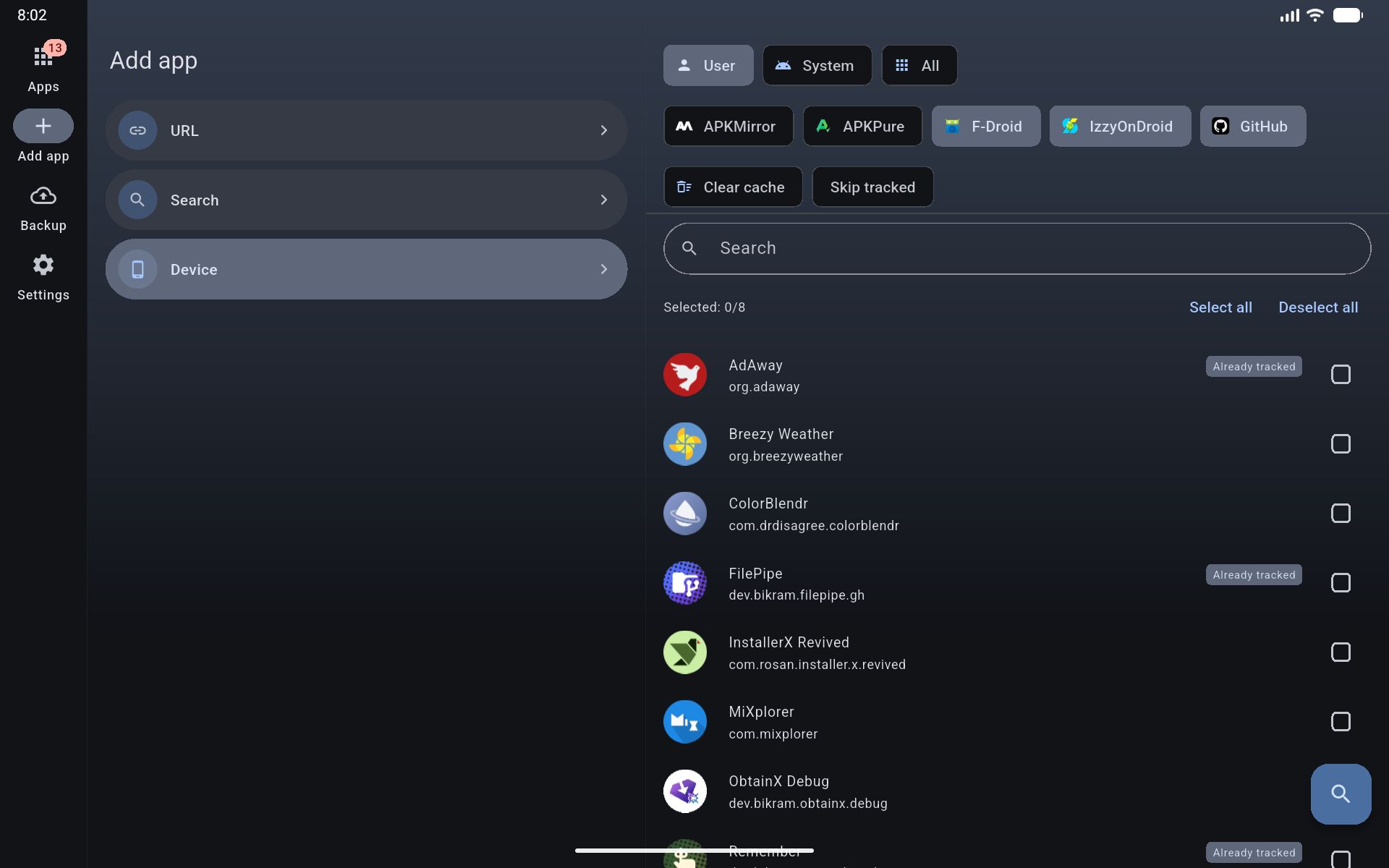Viewport: 1389px width, 868px height.
Task: Click the Selected: 0/8 counter
Action: point(704,307)
